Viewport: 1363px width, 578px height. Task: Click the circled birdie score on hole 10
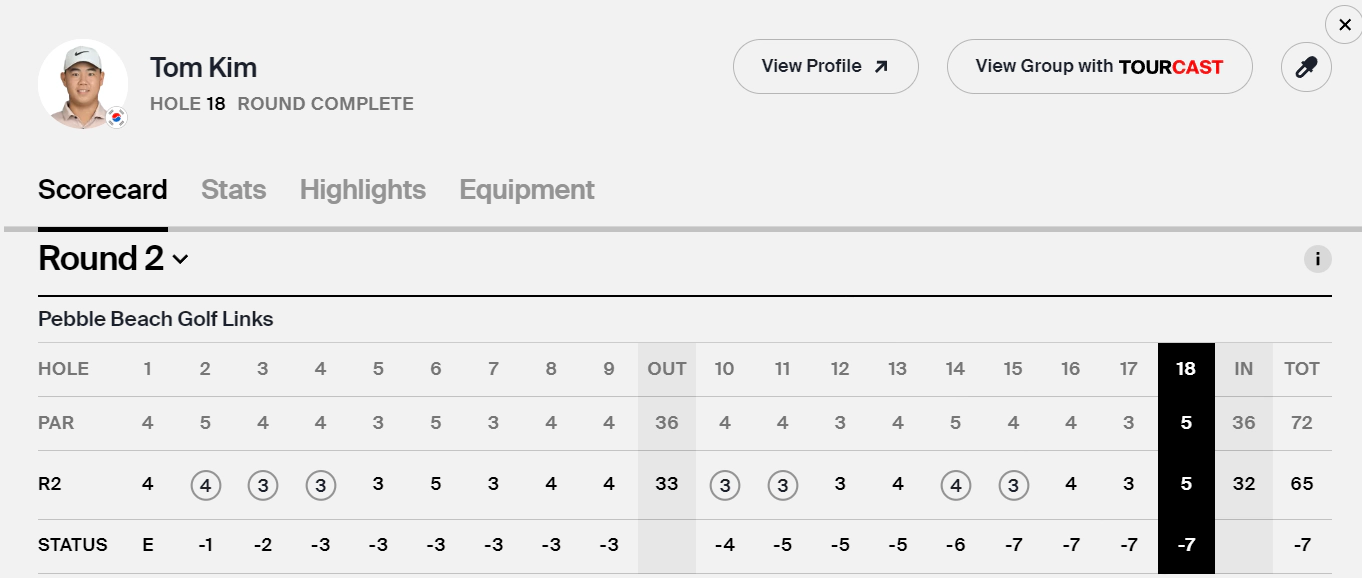724,485
